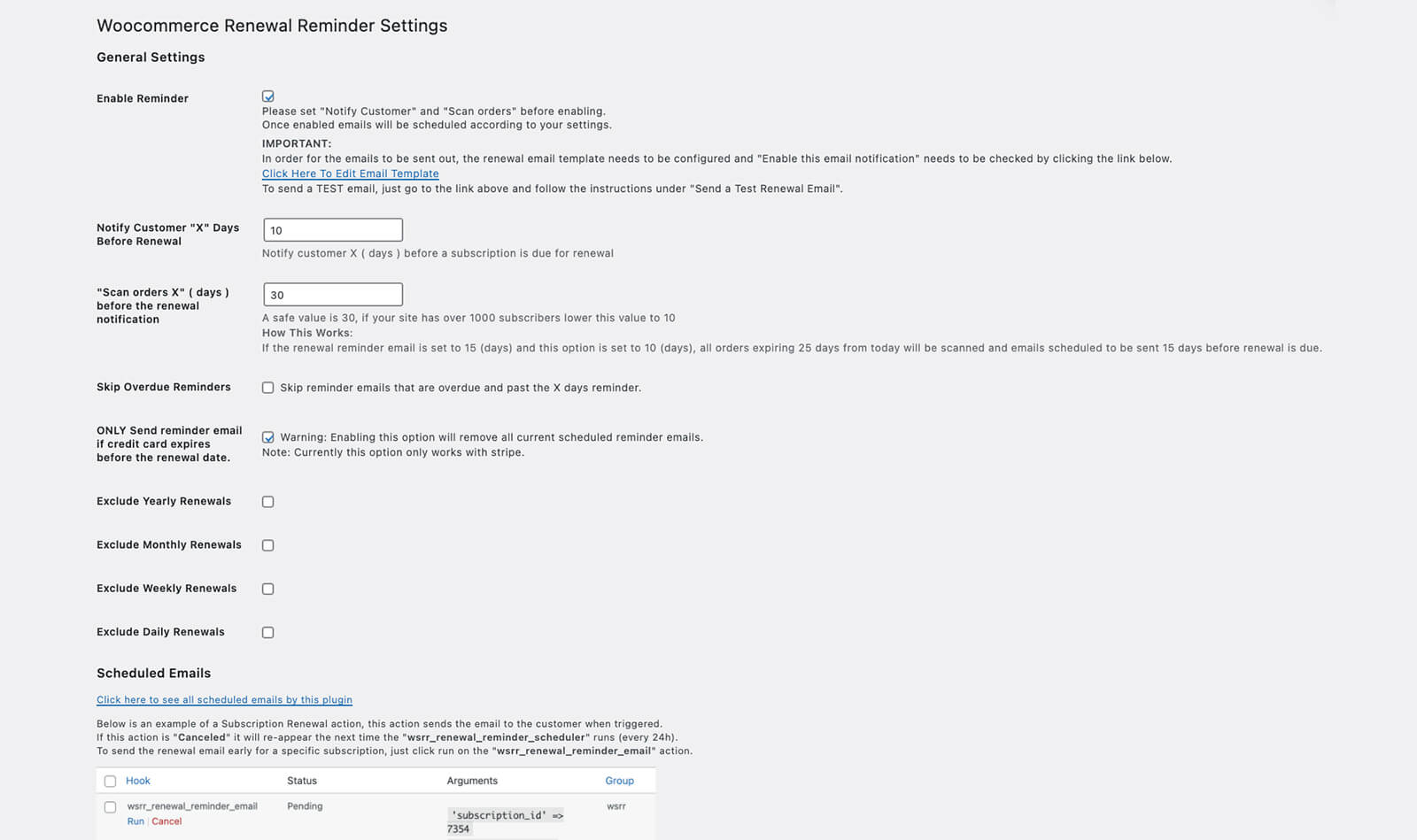
Task: Sort the table by the Group column
Action: click(619, 781)
